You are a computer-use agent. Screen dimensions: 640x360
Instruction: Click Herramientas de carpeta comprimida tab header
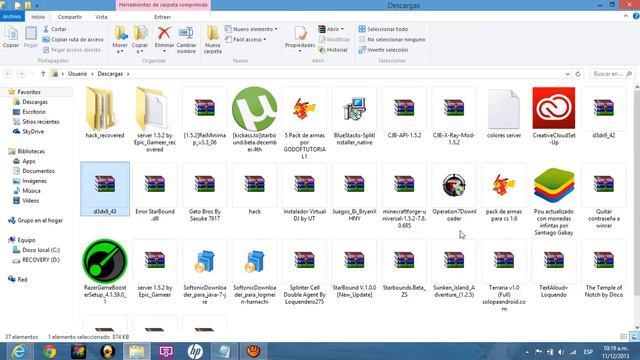pos(163,5)
